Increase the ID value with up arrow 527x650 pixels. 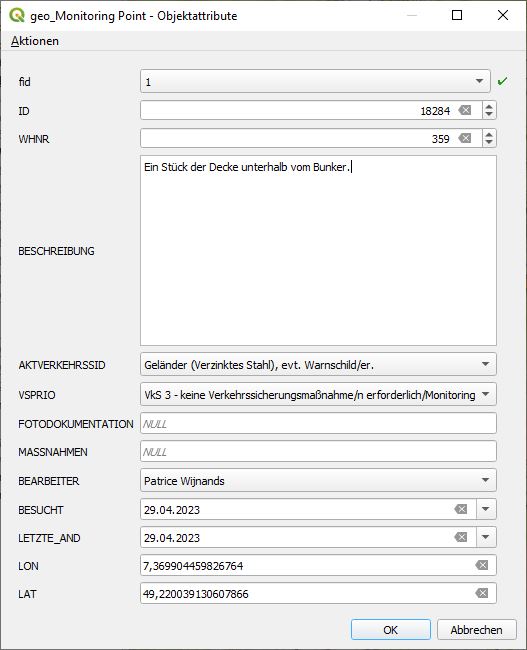coord(489,106)
